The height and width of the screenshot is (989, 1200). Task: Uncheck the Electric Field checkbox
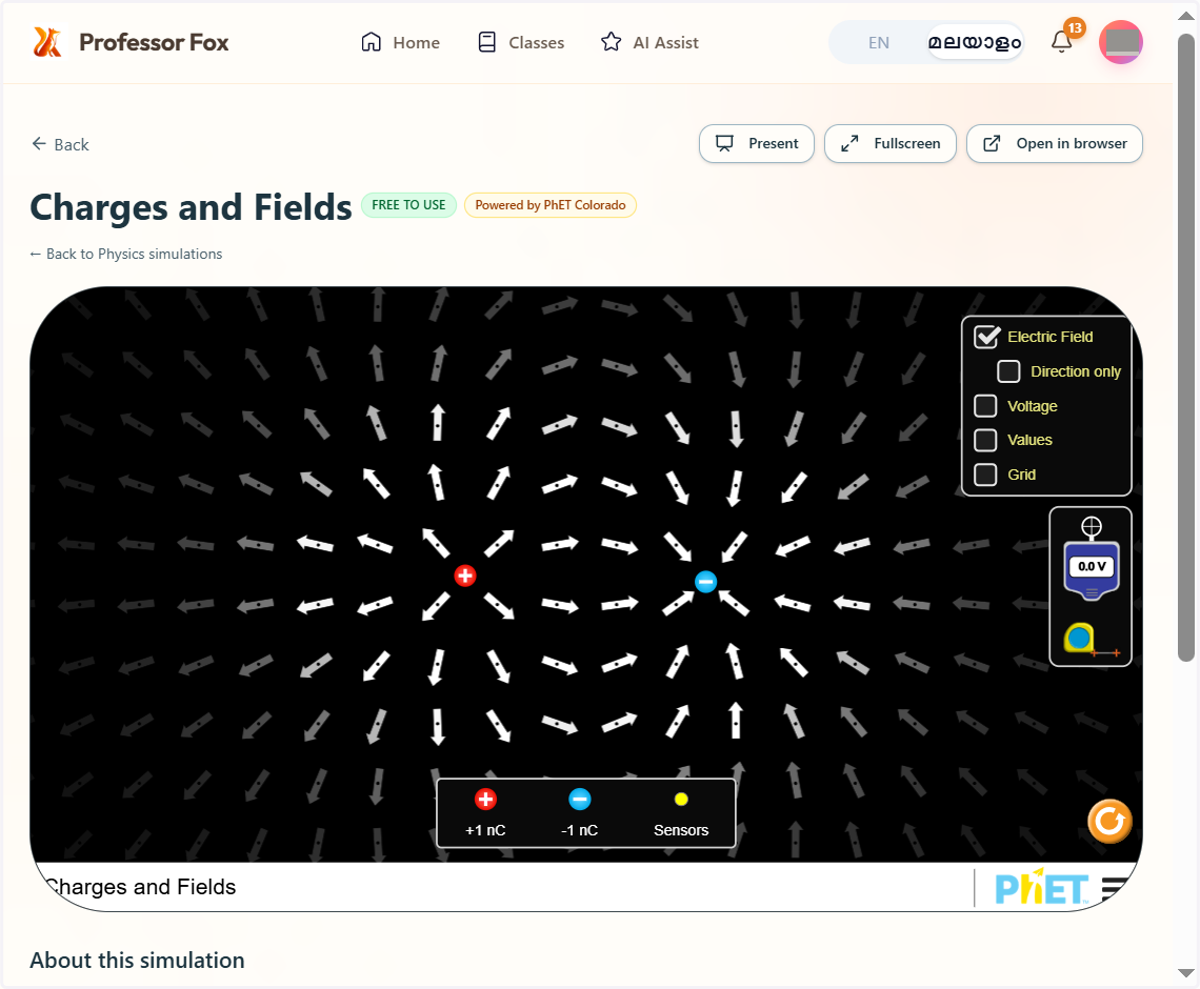click(x=987, y=337)
